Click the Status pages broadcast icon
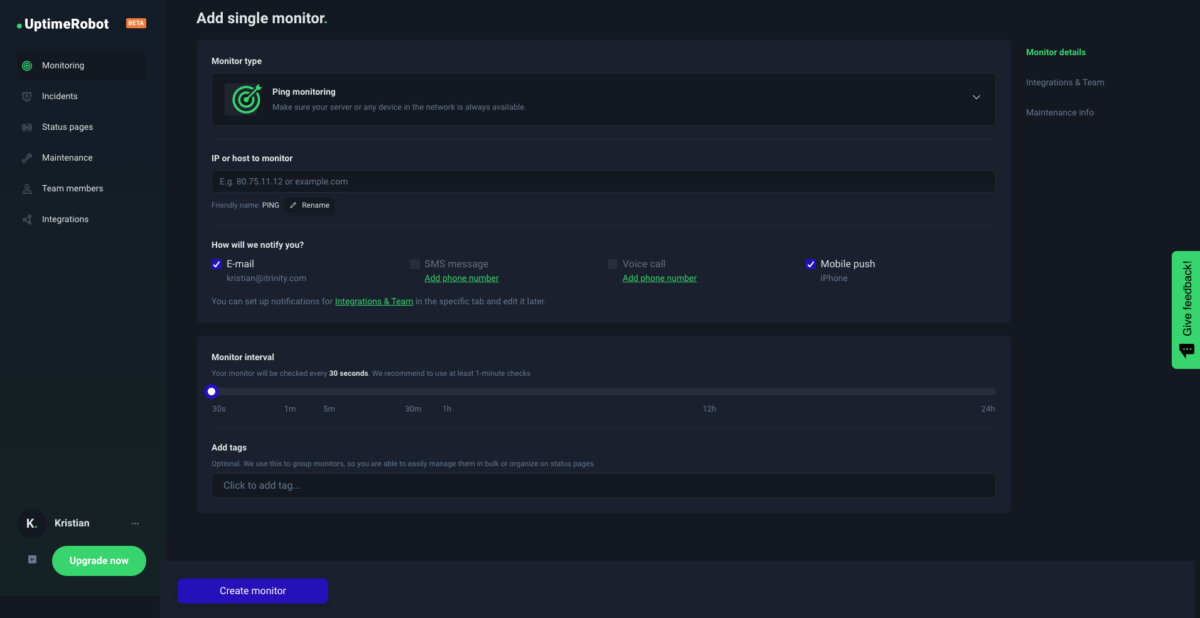Image resolution: width=1200 pixels, height=618 pixels. (27, 127)
